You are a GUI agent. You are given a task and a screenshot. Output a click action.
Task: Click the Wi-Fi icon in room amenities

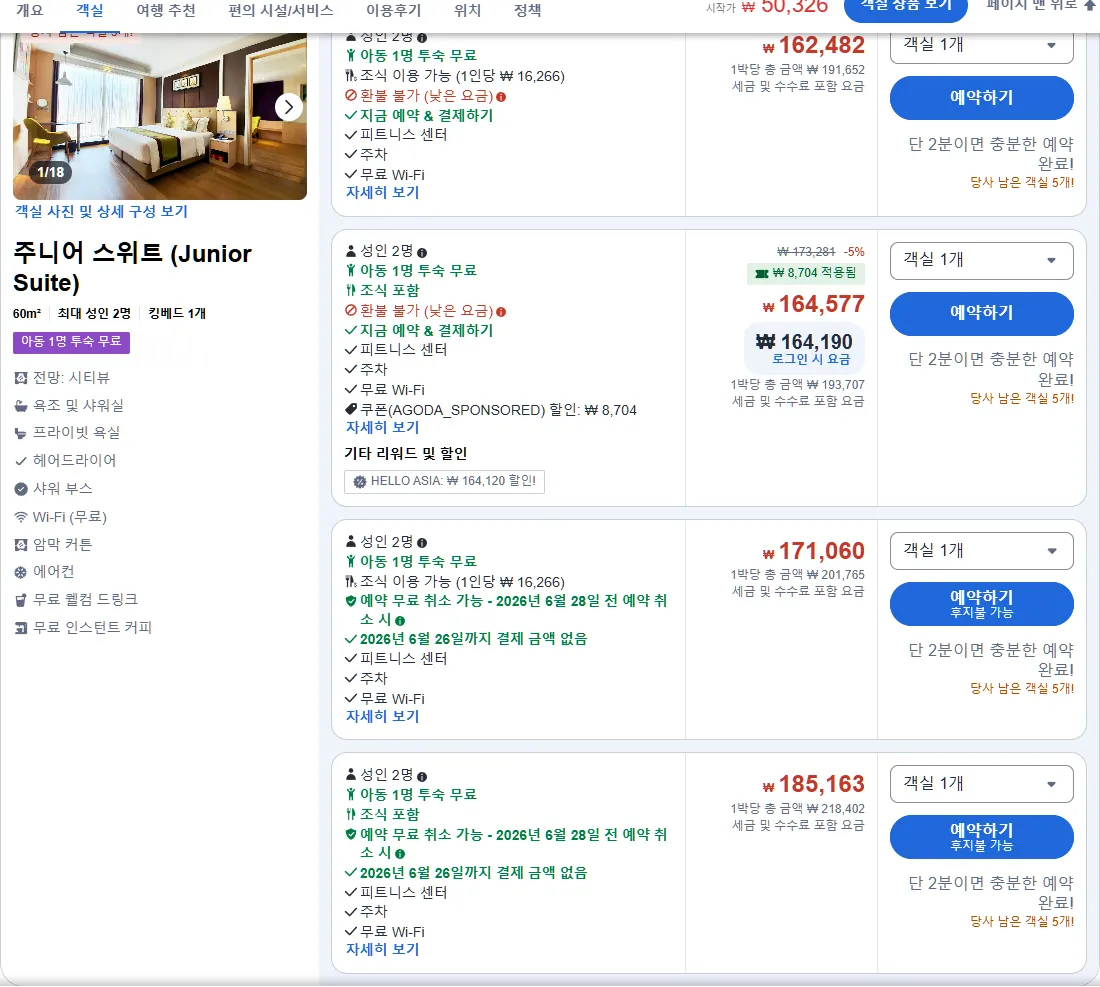click(x=21, y=517)
